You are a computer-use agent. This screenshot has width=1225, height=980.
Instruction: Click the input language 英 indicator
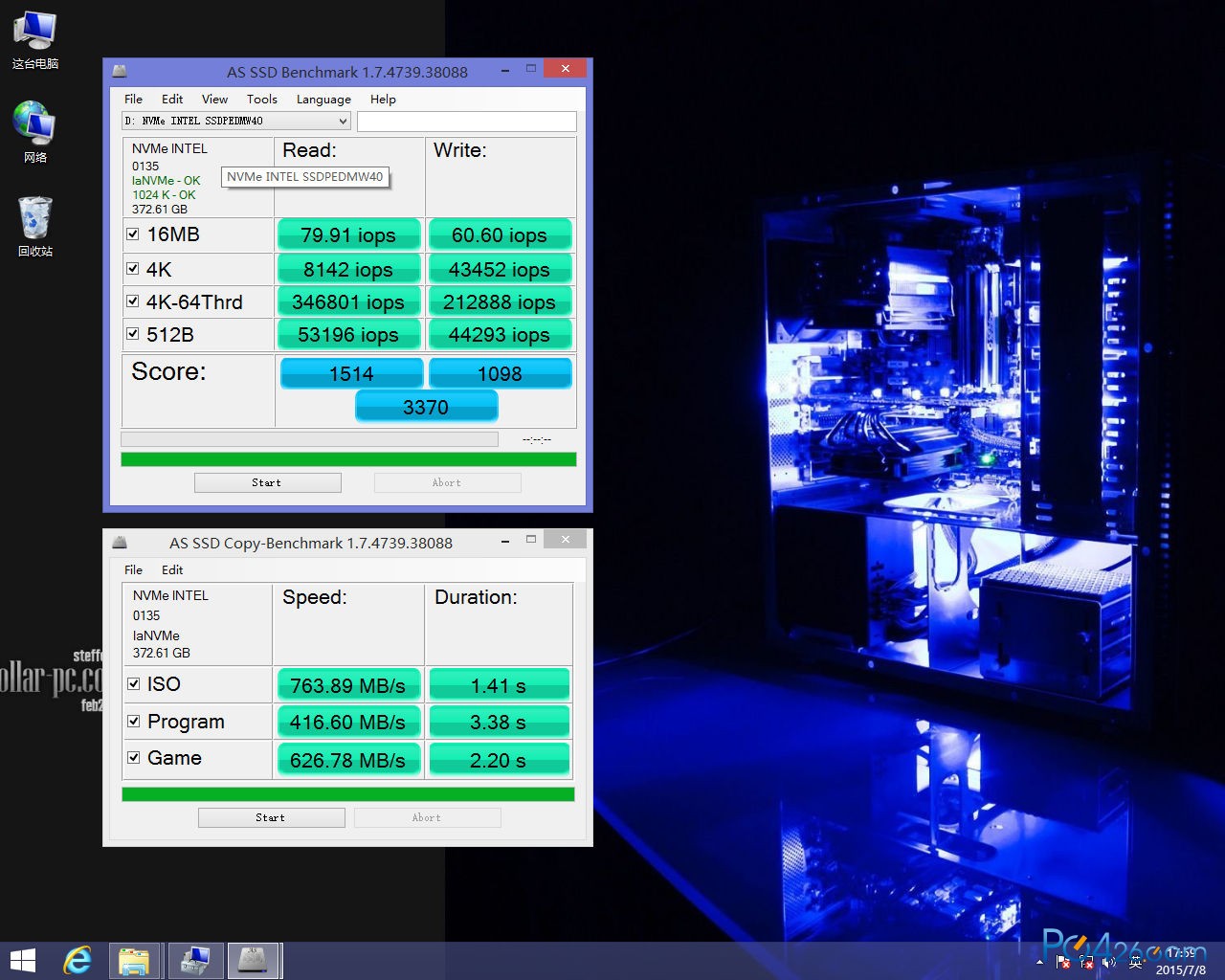coord(1136,962)
